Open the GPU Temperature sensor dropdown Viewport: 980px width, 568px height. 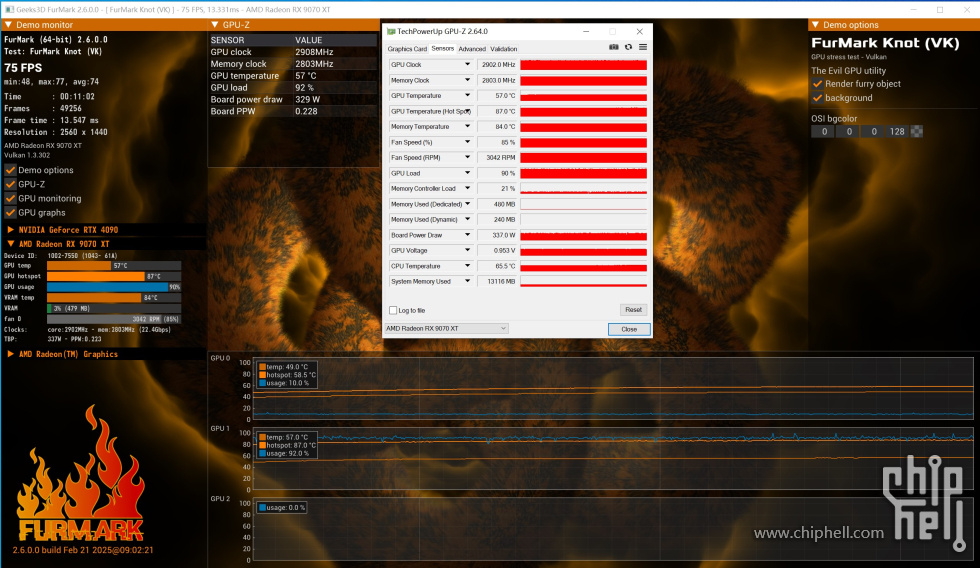pos(467,96)
